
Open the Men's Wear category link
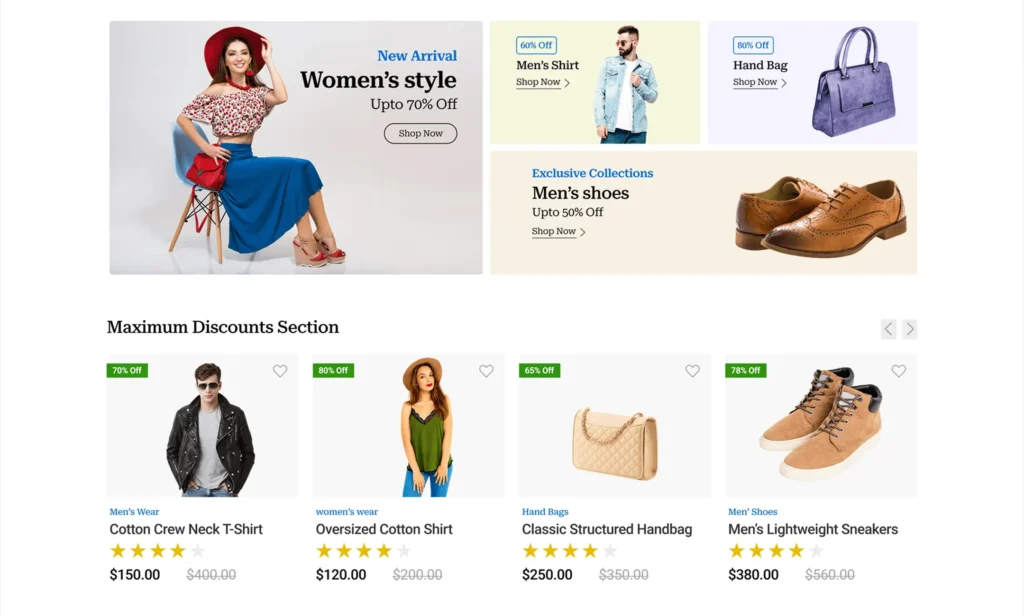[x=134, y=511]
